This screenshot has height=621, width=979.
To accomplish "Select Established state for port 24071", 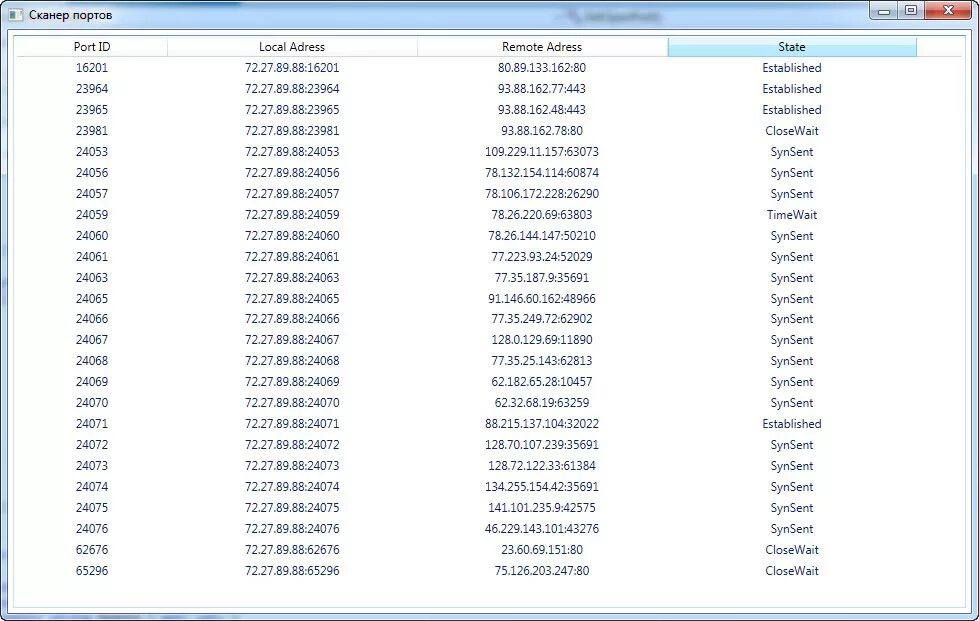I will tap(792, 424).
